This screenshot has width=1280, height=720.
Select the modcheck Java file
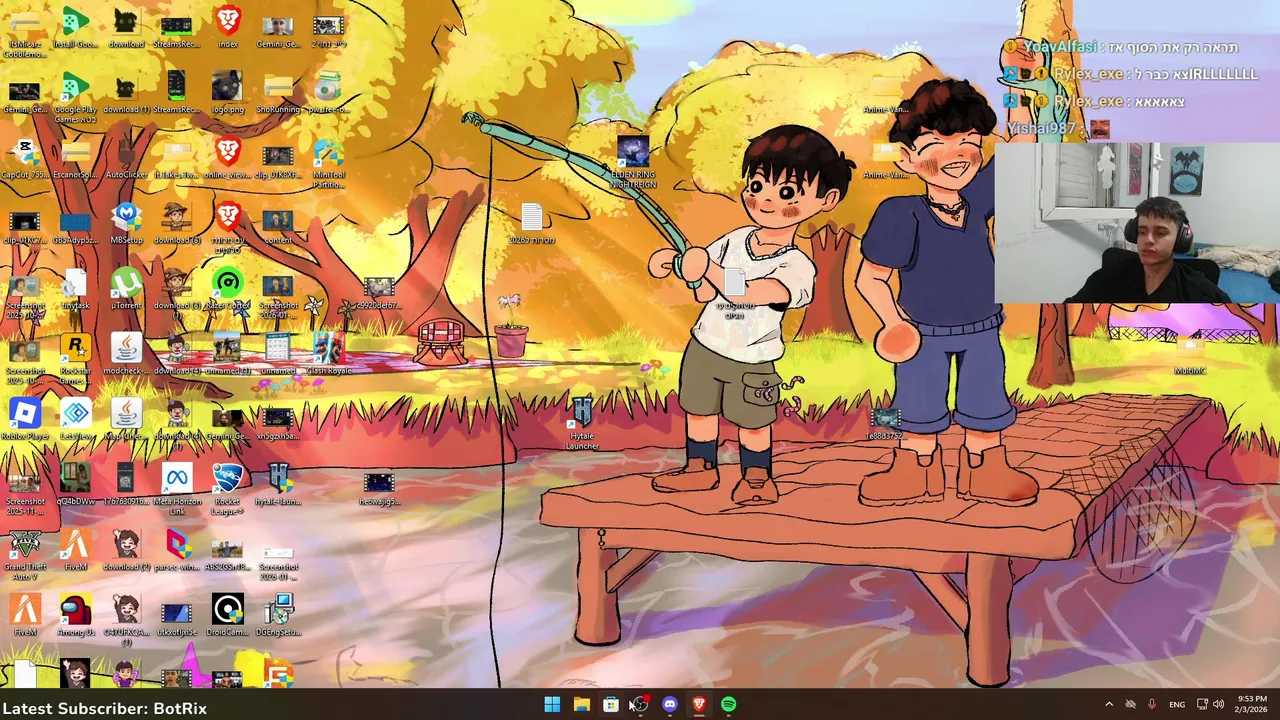tap(126, 355)
